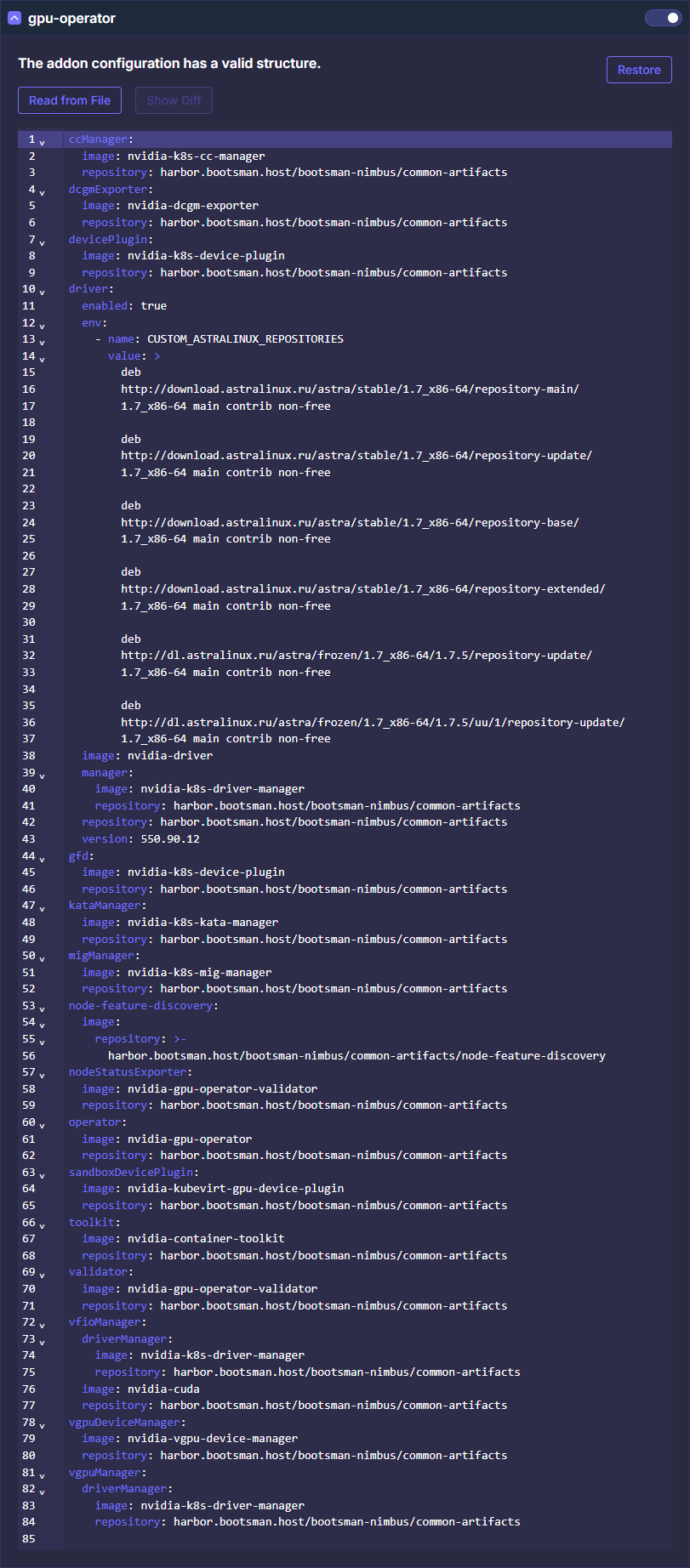Collapse the driver block at line 10
This screenshot has height=1568, width=690.
43,292
